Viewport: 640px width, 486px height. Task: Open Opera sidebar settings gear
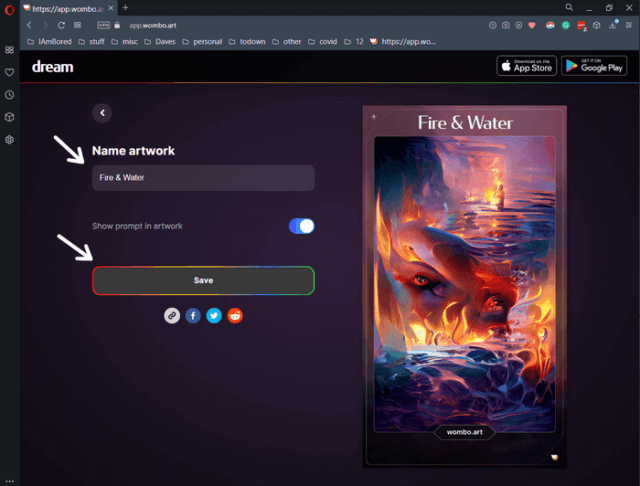pyautogui.click(x=9, y=140)
